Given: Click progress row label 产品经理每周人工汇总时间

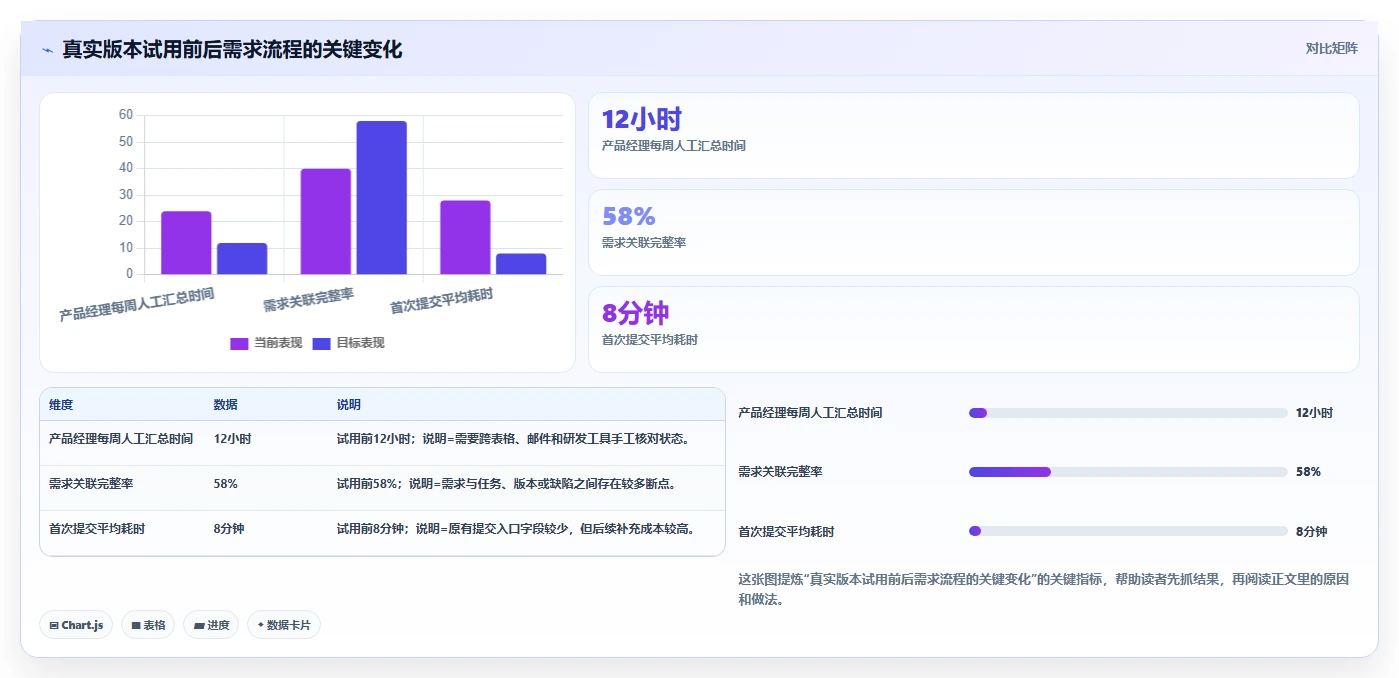Looking at the screenshot, I should [810, 413].
